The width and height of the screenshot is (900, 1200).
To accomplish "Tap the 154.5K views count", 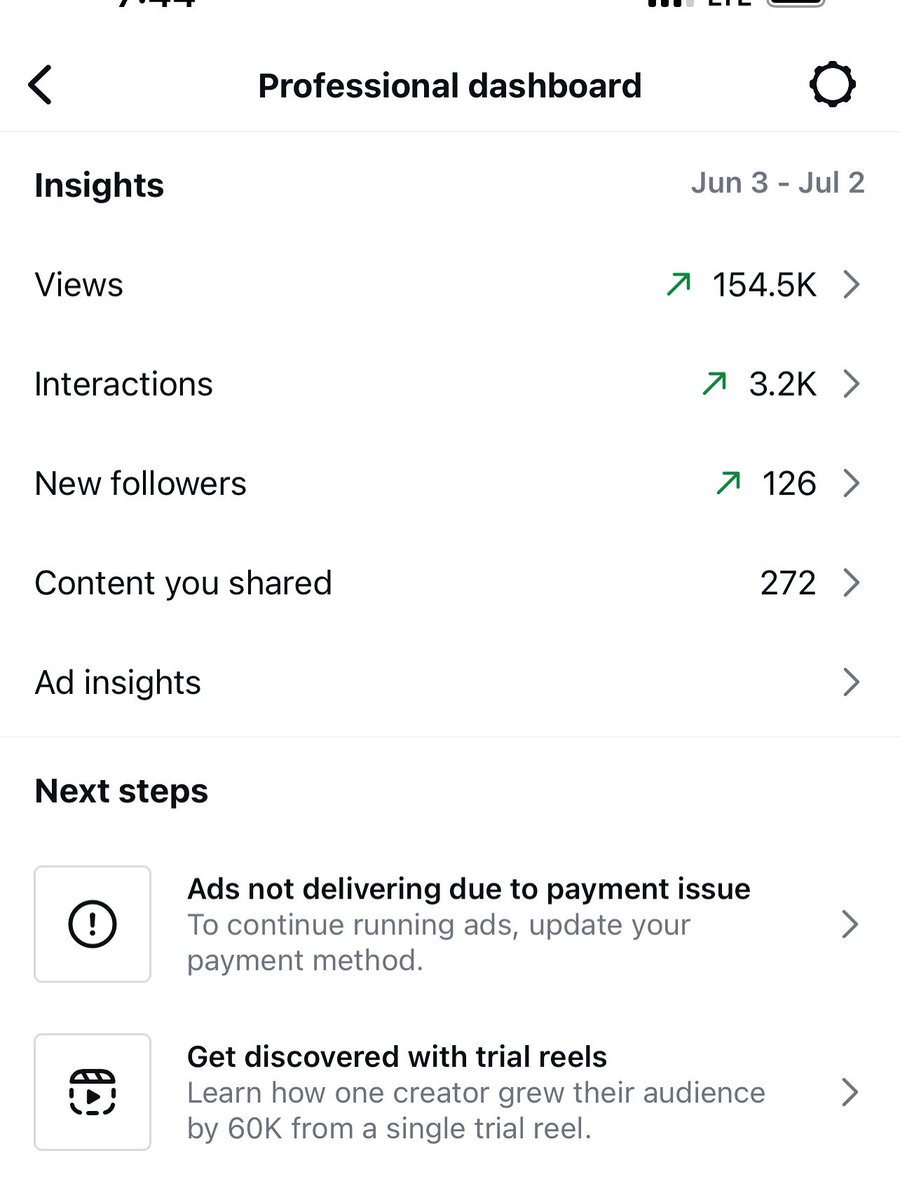I will pos(764,285).
